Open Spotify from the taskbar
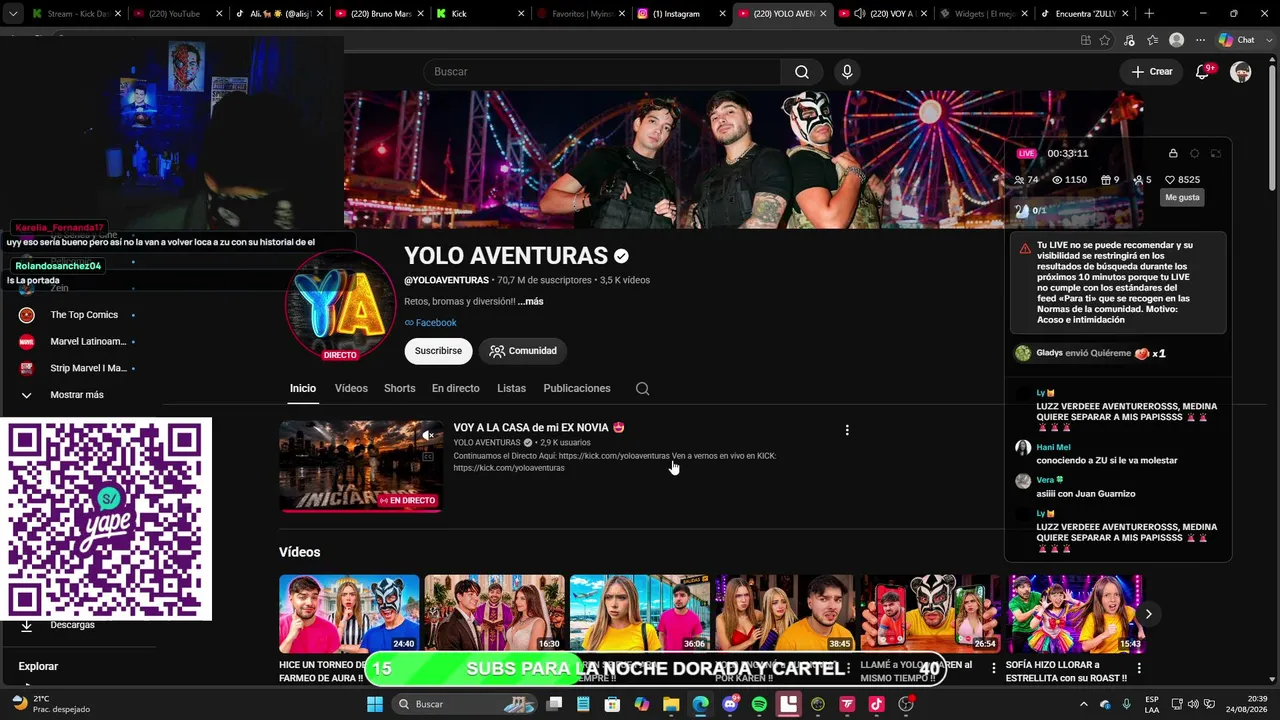The image size is (1280, 720). pyautogui.click(x=759, y=704)
